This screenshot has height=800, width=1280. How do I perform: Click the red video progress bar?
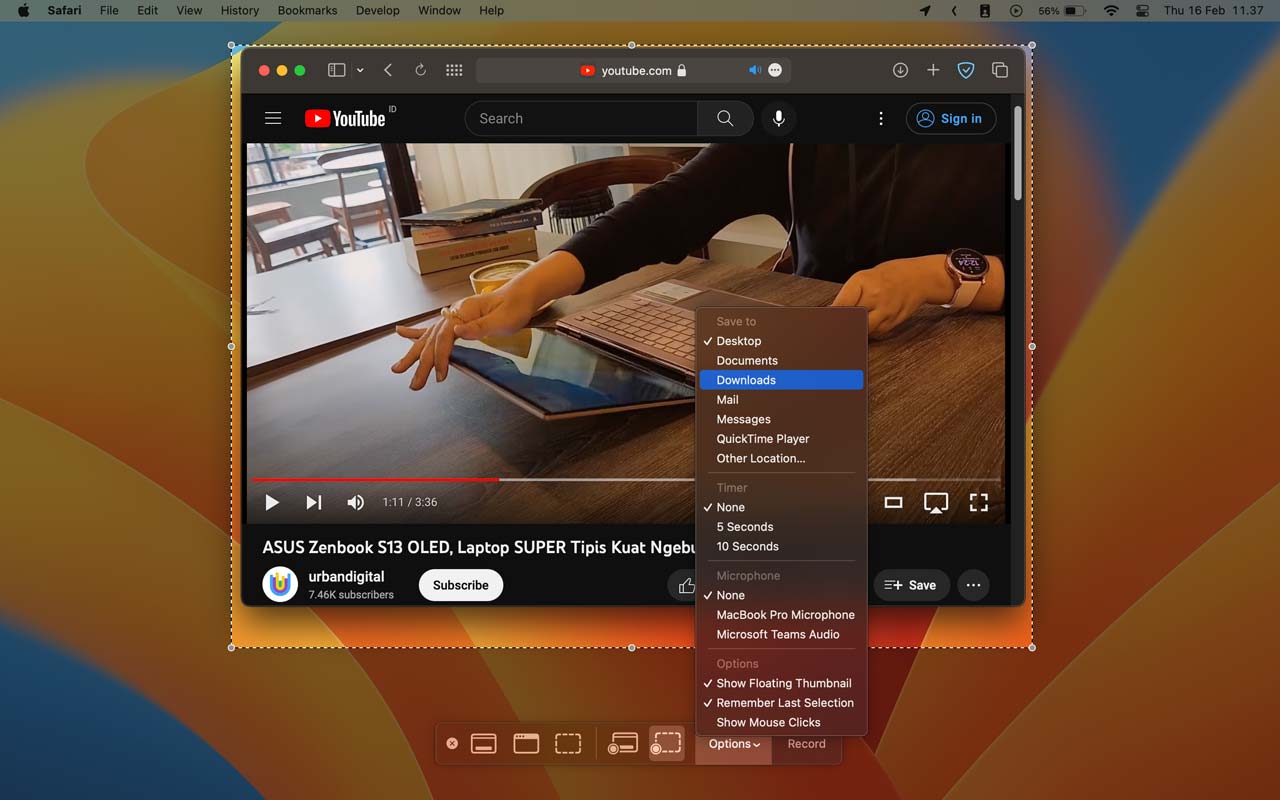375,480
